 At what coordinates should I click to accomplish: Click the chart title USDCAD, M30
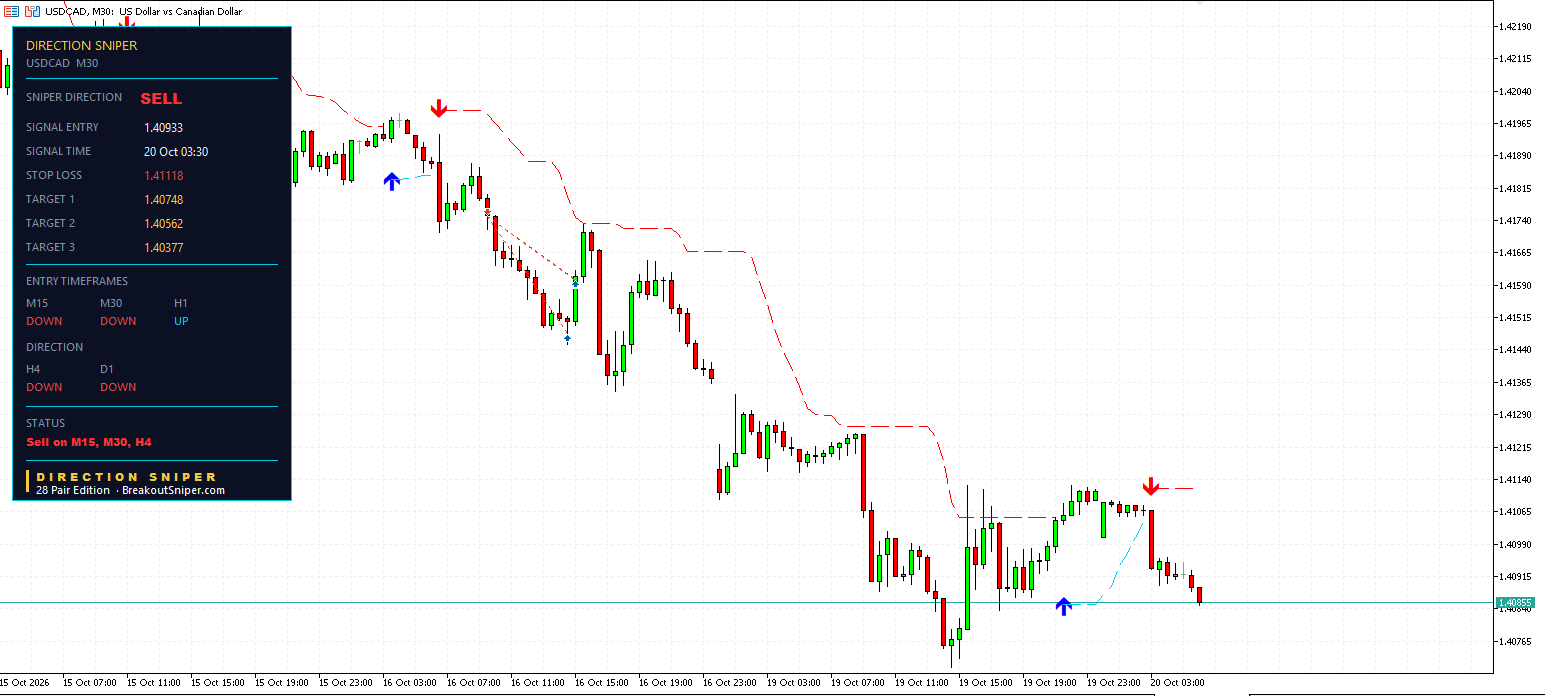pos(81,11)
